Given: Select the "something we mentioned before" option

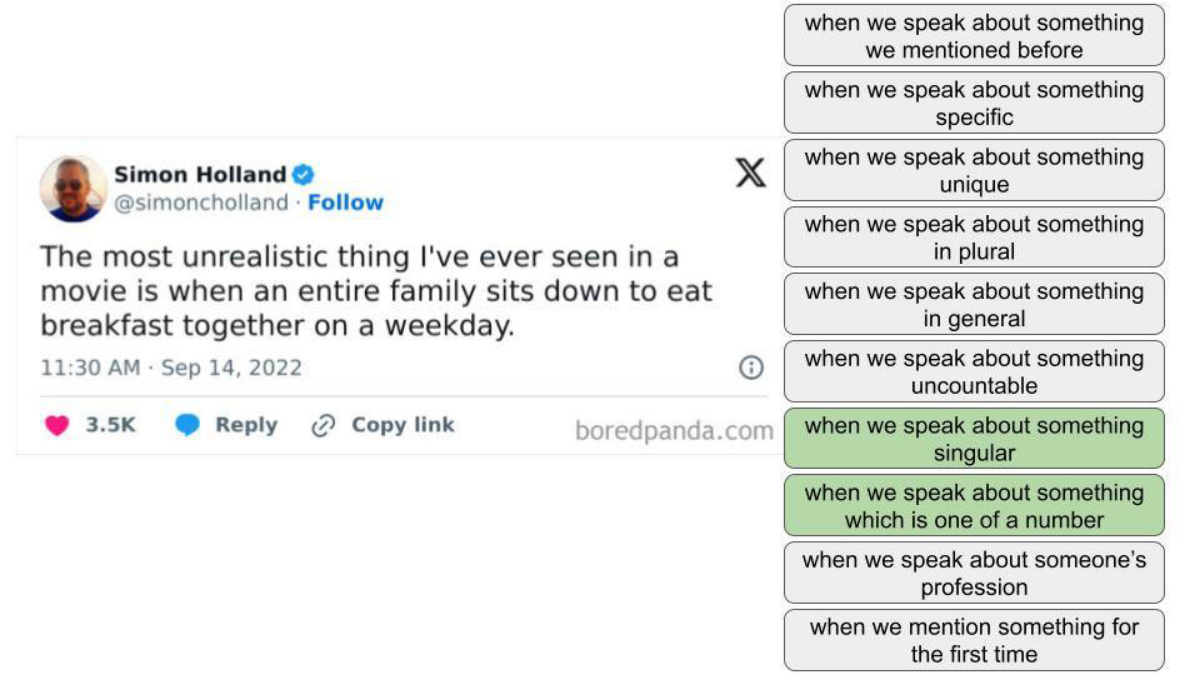Looking at the screenshot, I should tap(974, 36).
